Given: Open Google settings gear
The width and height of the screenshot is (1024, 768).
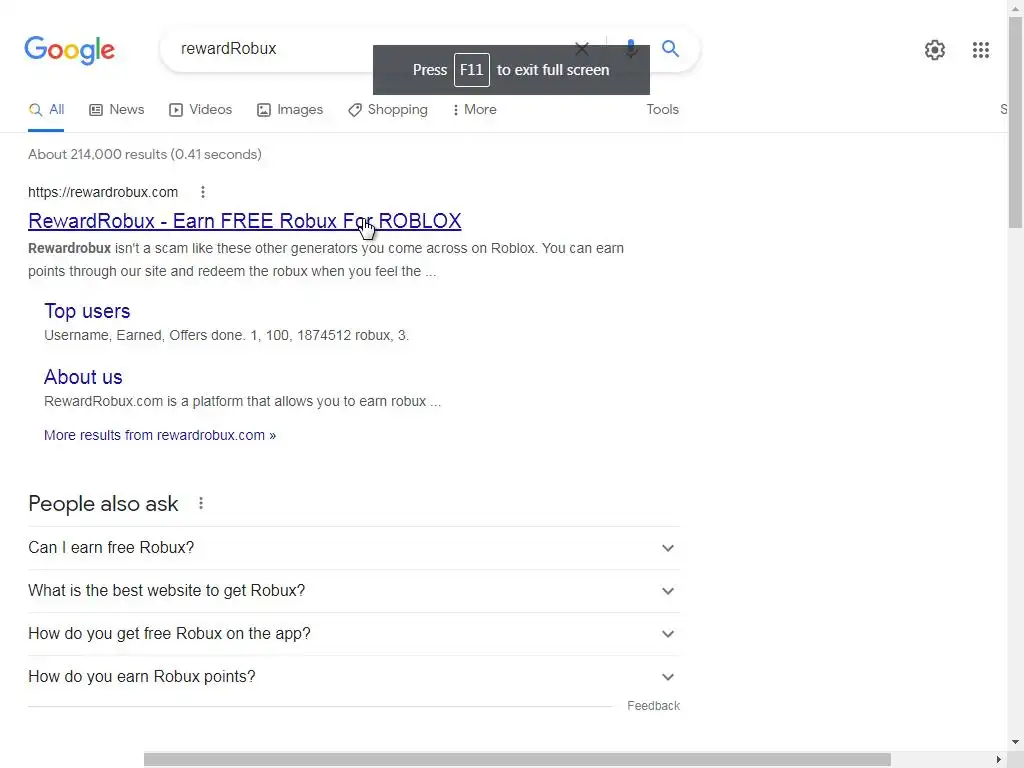Looking at the screenshot, I should 935,50.
